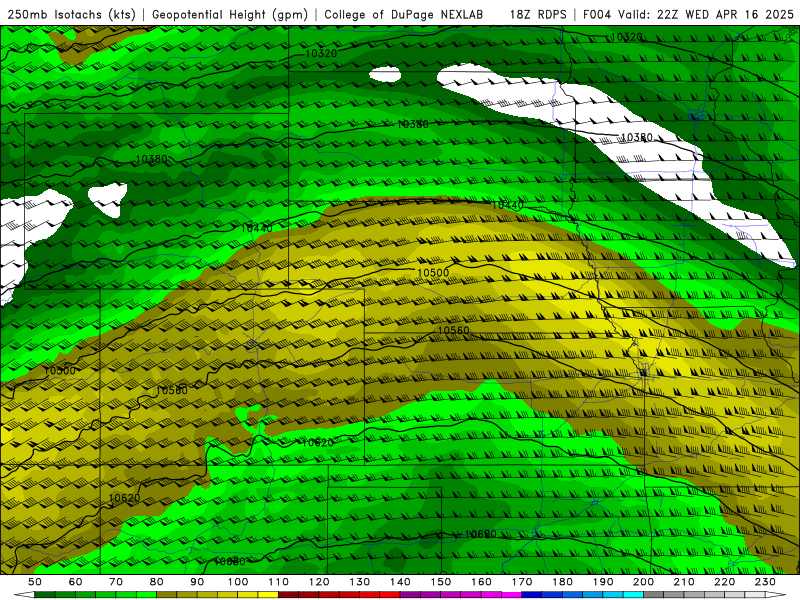Click the bright magenta swatch below 170

(x=511, y=595)
